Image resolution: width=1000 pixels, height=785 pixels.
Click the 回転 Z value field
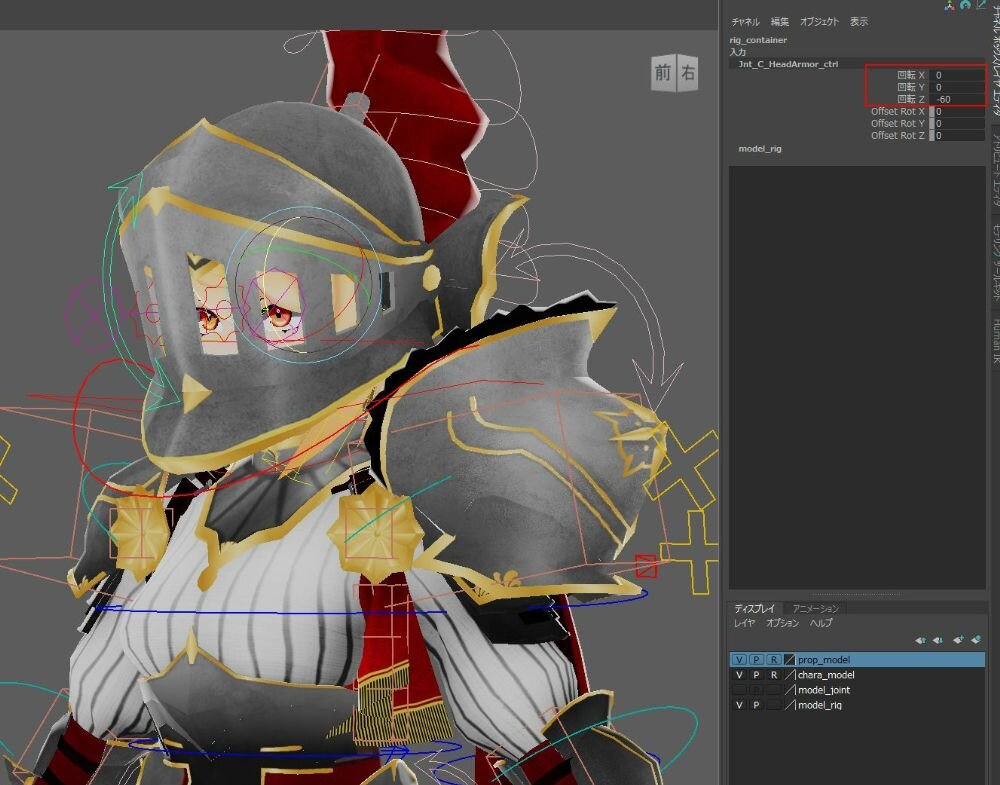[958, 99]
